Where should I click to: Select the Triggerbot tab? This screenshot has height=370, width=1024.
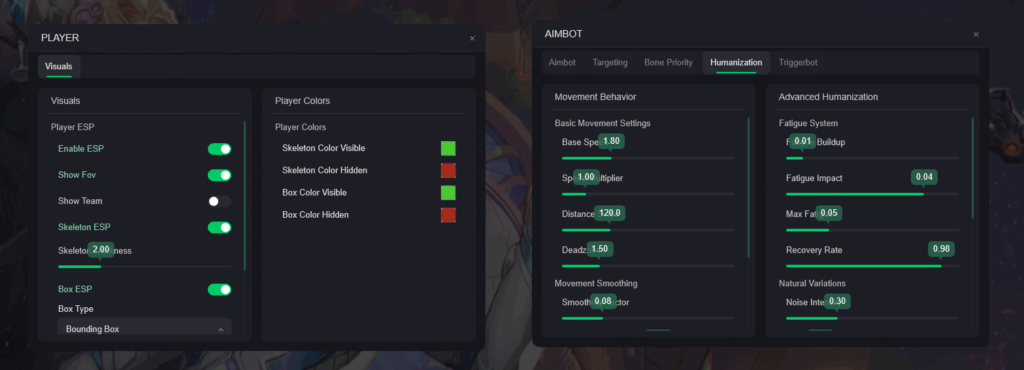[797, 63]
